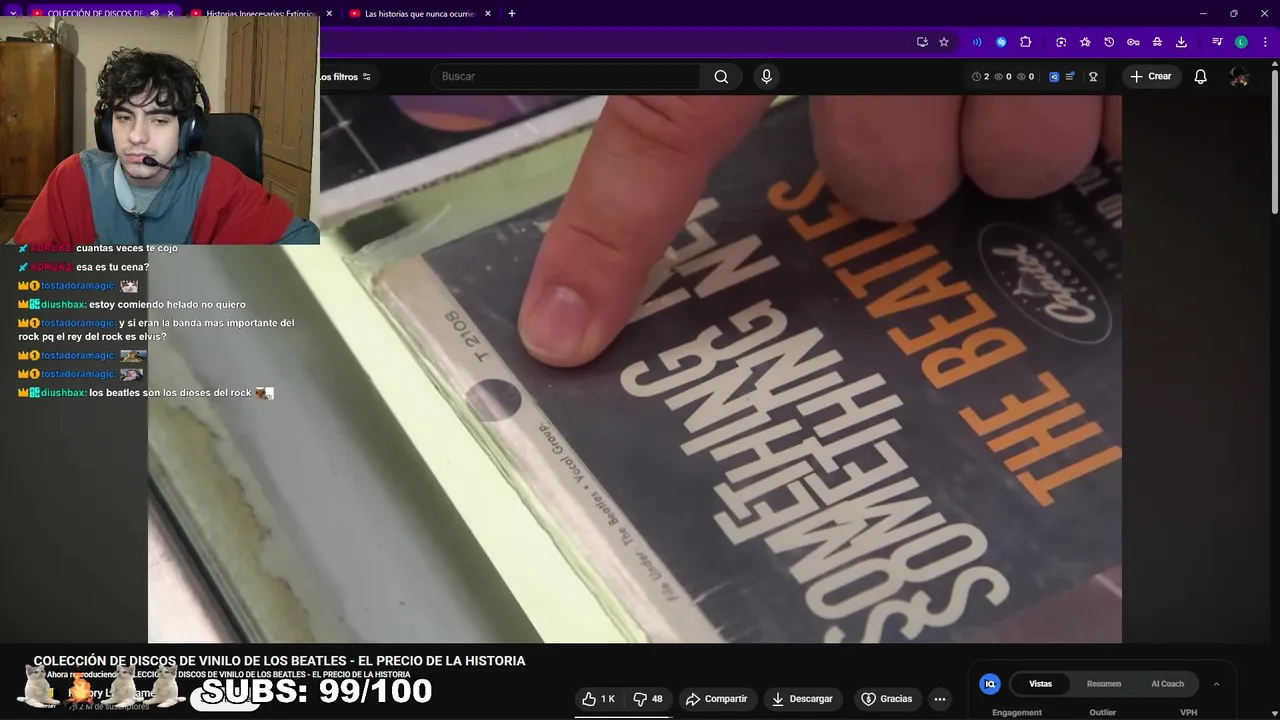Open the bookmarks star-list toolbar icon
1280x720 pixels.
[x=1085, y=42]
